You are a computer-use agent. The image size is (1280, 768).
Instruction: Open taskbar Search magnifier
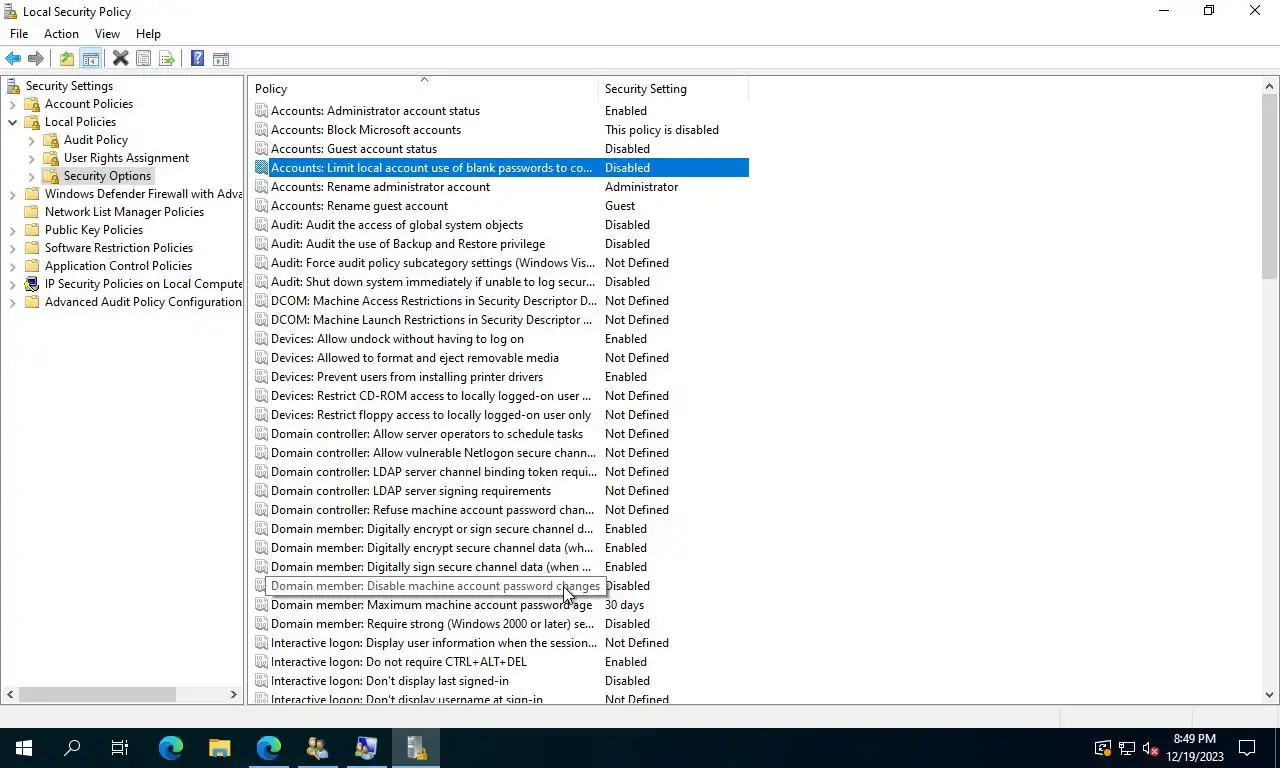72,747
